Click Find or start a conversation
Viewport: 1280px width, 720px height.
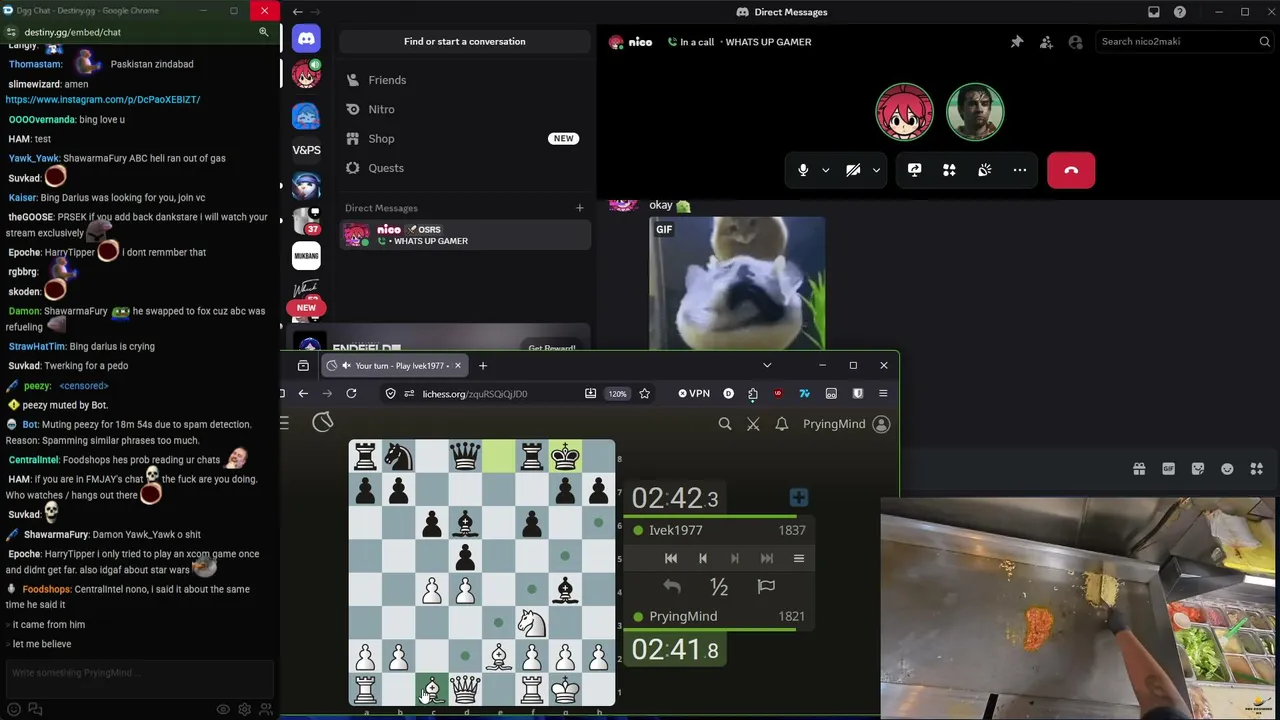pyautogui.click(x=464, y=42)
